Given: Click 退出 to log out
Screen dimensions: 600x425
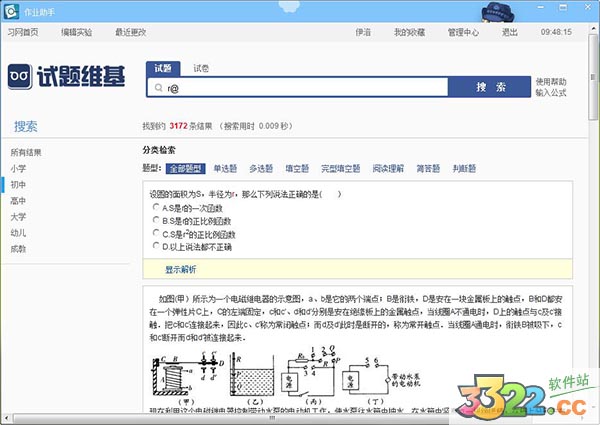Looking at the screenshot, I should [x=510, y=32].
